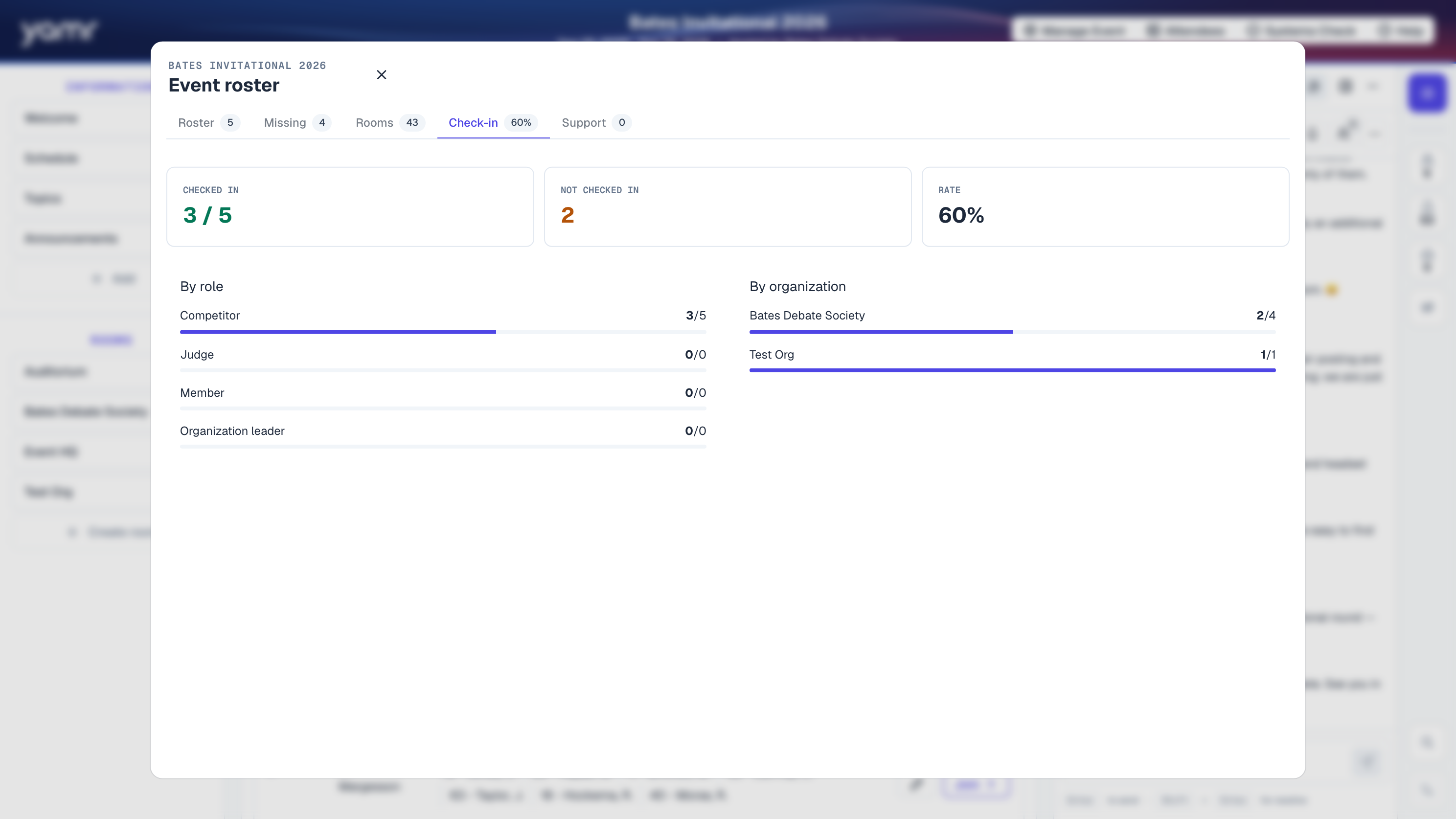Screen dimensions: 1456x819
Task: Click the blue button at top right behind the dialog
Action: [x=1427, y=93]
